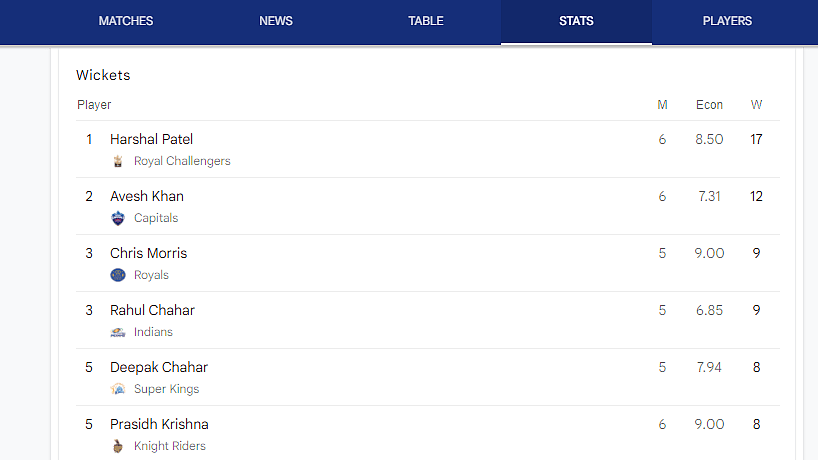Open the Rahul Chahar player entry

tap(428, 320)
